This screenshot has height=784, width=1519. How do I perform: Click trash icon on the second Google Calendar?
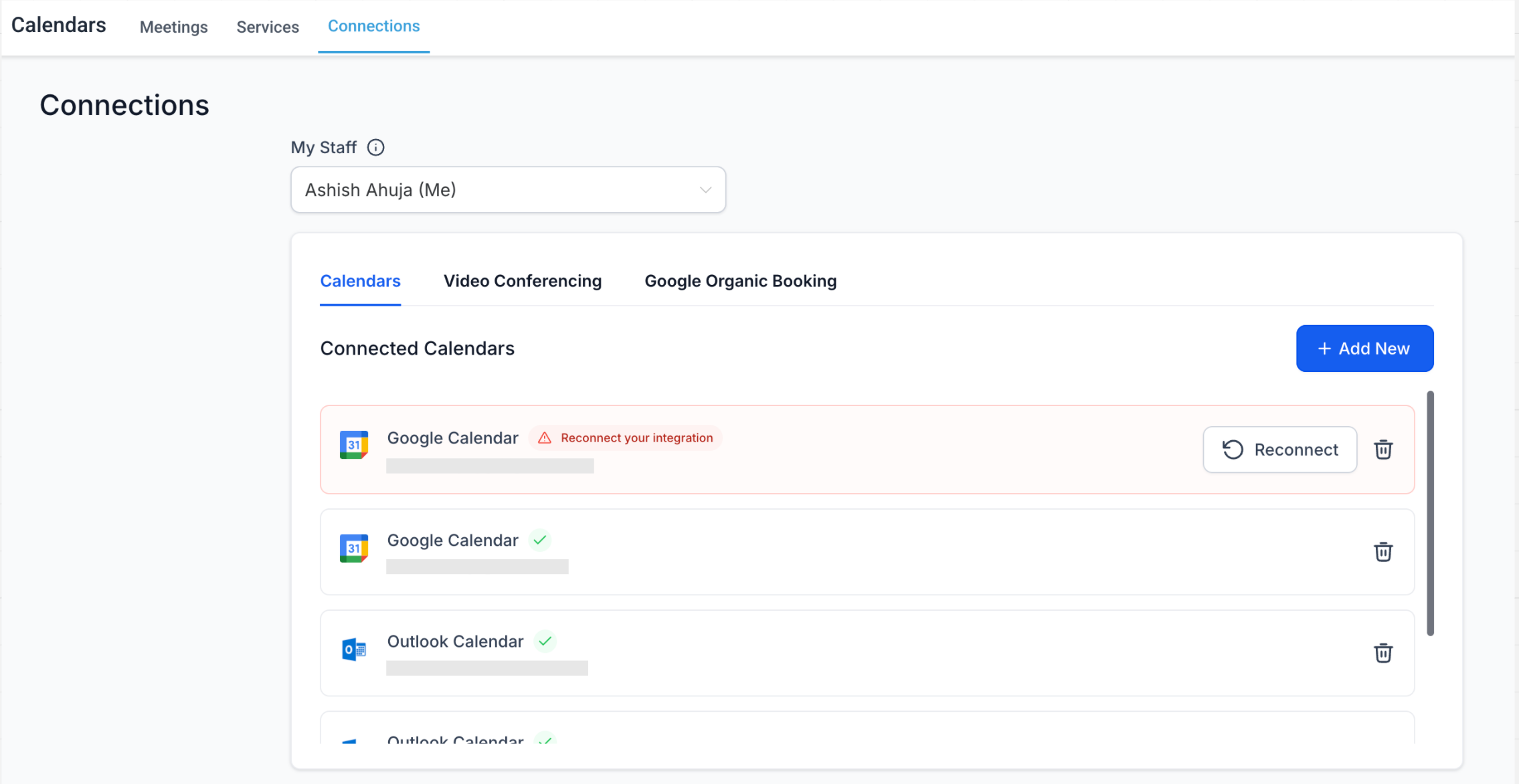pyautogui.click(x=1383, y=552)
